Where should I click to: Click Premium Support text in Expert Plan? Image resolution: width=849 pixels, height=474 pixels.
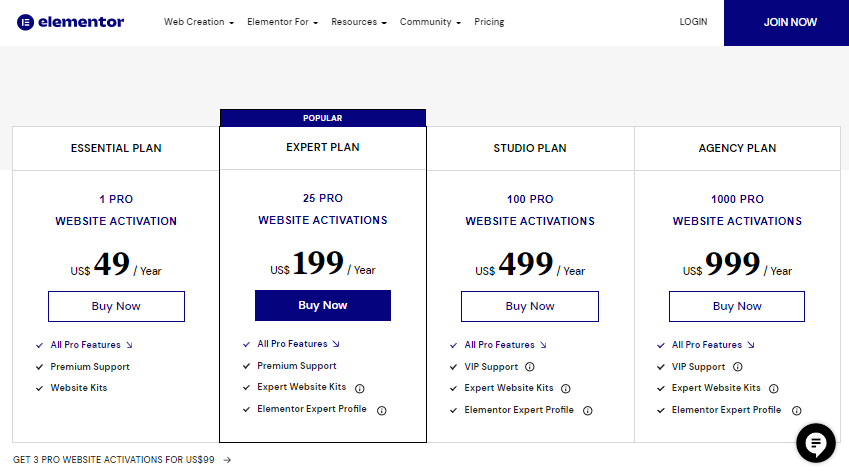tap(297, 366)
